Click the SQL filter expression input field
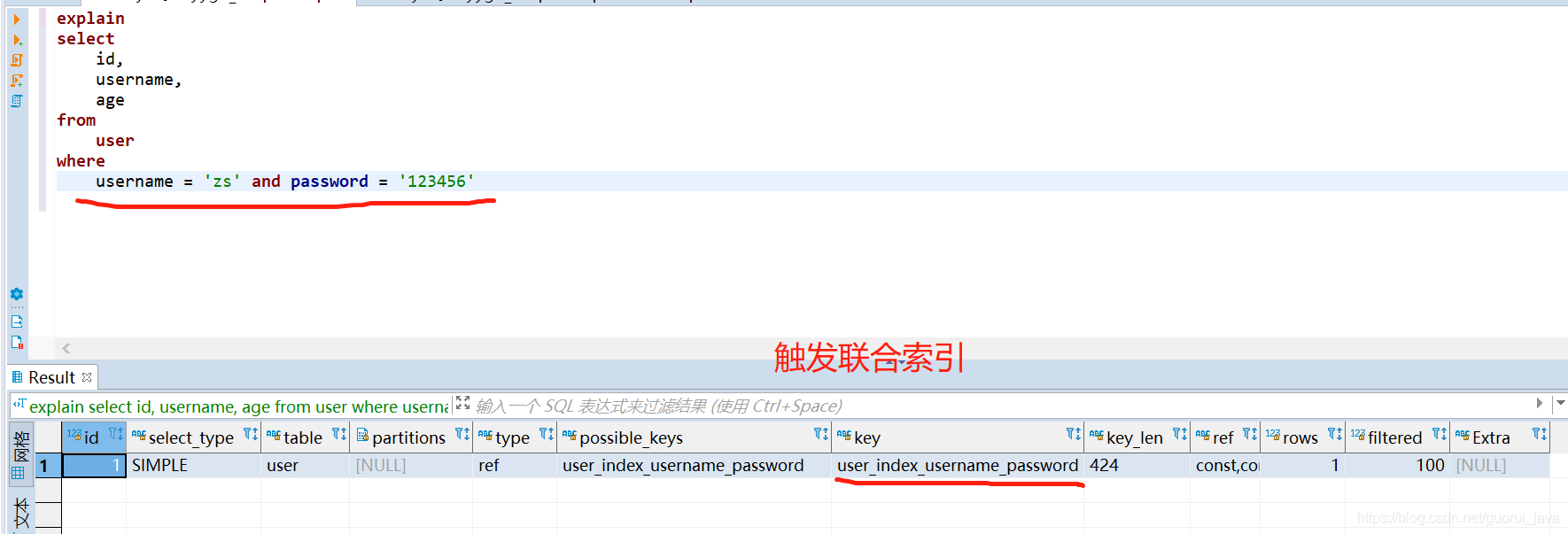Image resolution: width=1568 pixels, height=534 pixels. 1001,406
